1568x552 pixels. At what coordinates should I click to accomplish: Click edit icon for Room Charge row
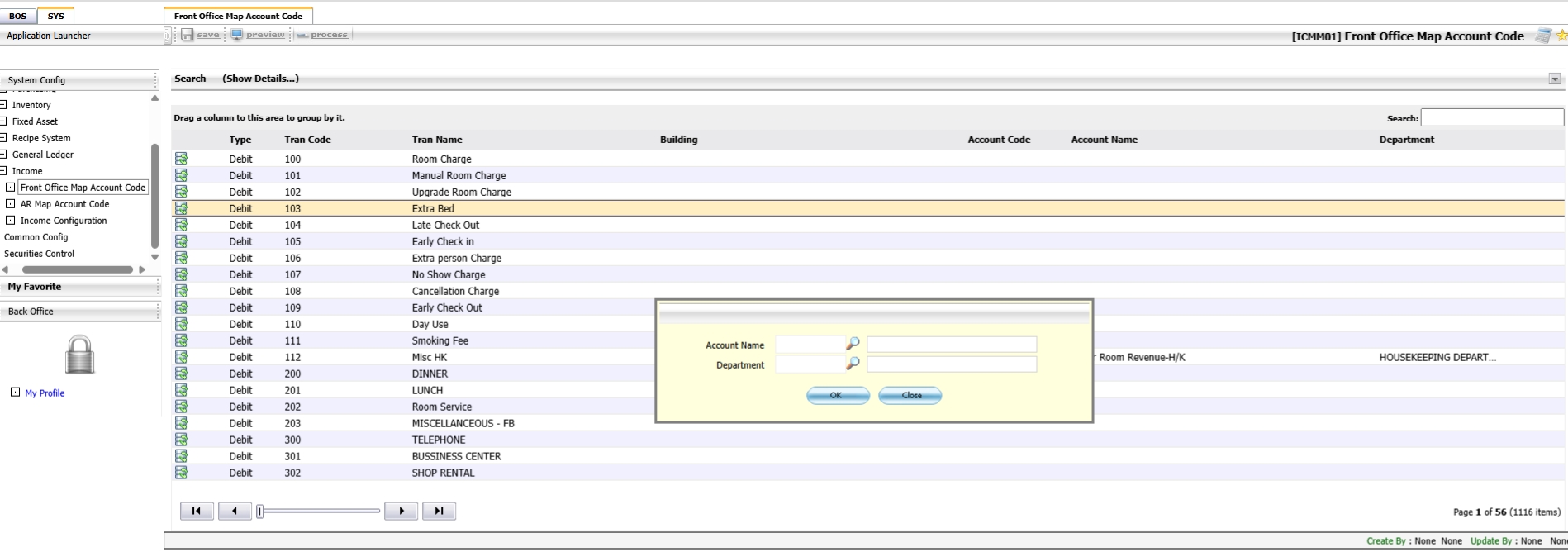click(181, 159)
